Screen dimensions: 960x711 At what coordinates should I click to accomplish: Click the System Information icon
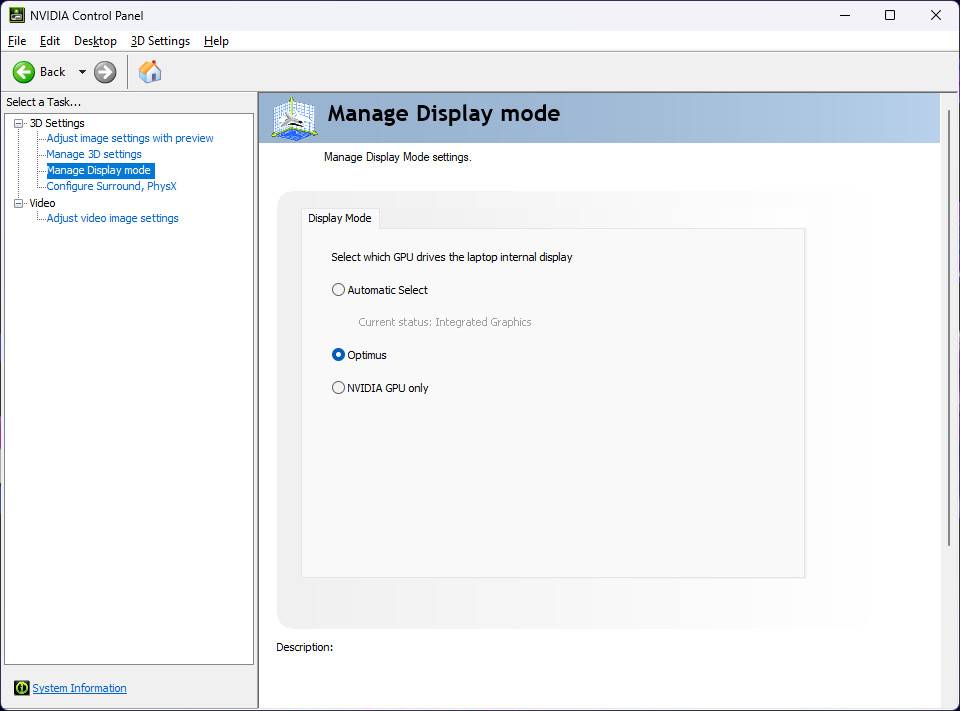point(21,688)
